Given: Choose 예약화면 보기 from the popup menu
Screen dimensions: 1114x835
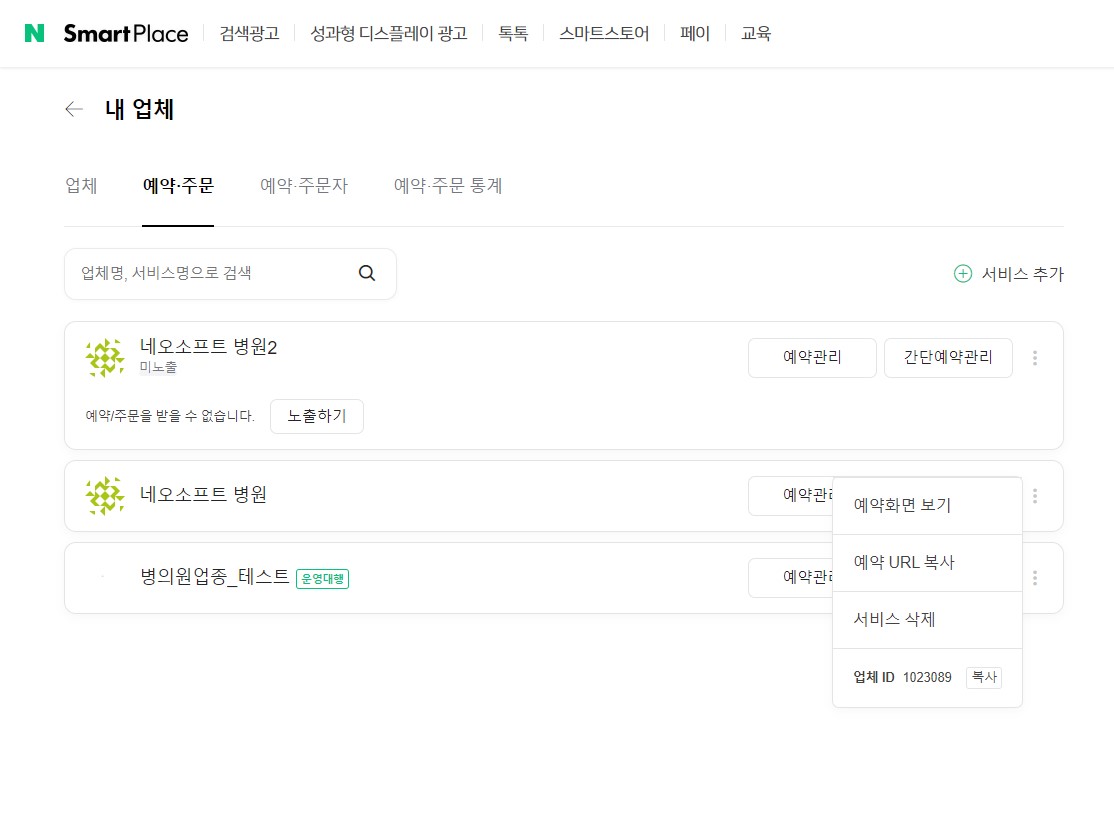Looking at the screenshot, I should tap(927, 505).
